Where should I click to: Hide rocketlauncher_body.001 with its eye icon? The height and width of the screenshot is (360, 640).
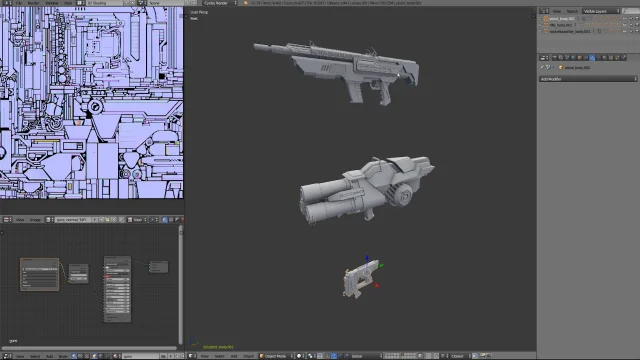624,31
